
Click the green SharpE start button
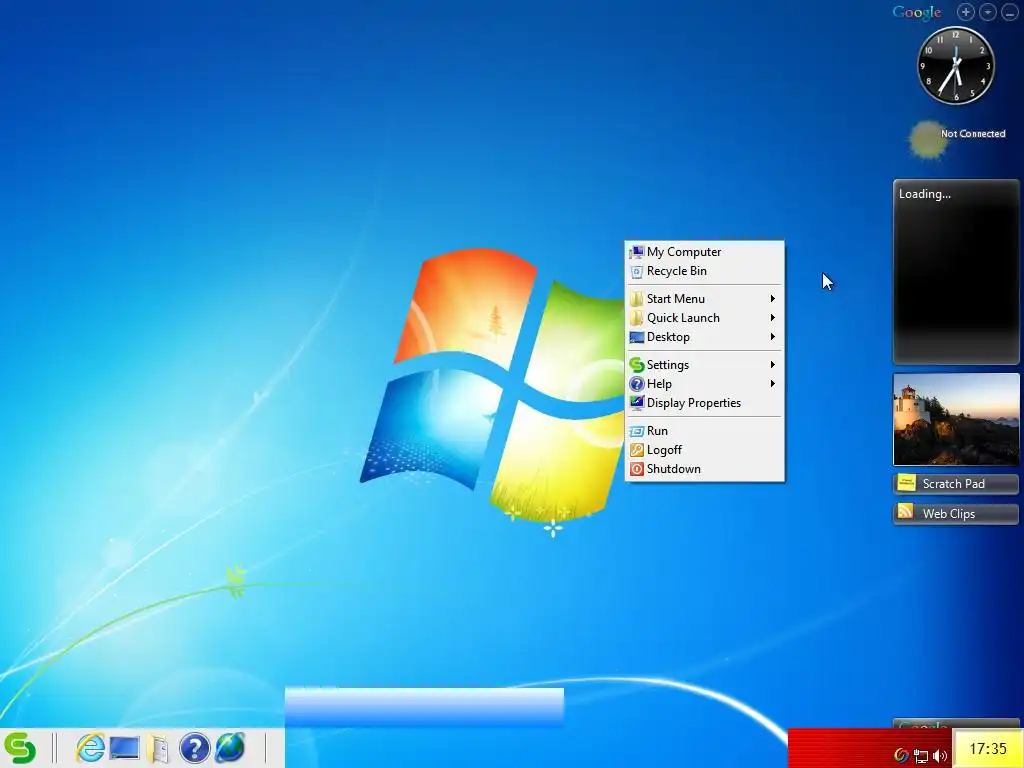click(x=20, y=748)
